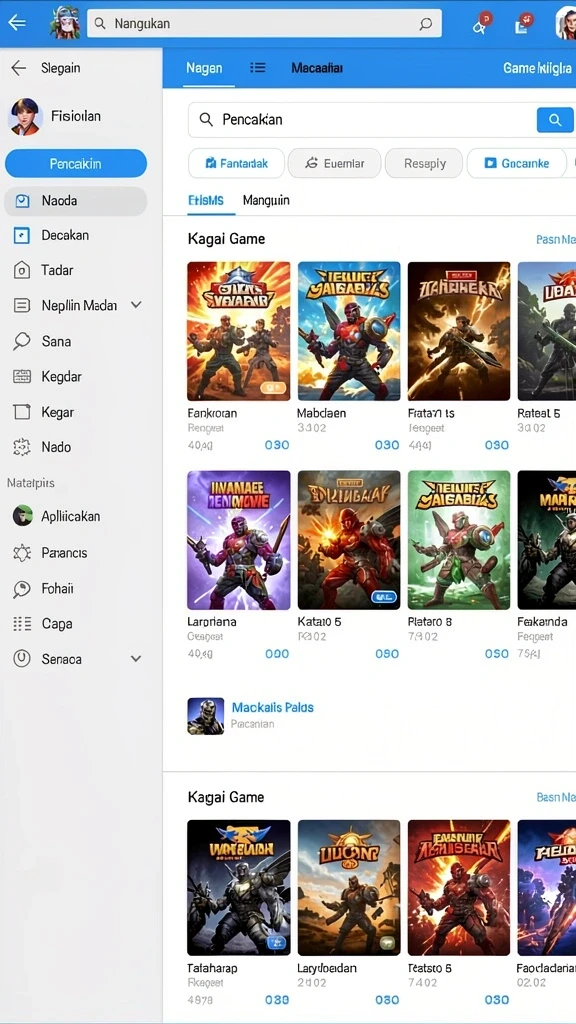The image size is (576, 1024).
Task: Click the Fisiolan username text
Action: pyautogui.click(x=76, y=116)
